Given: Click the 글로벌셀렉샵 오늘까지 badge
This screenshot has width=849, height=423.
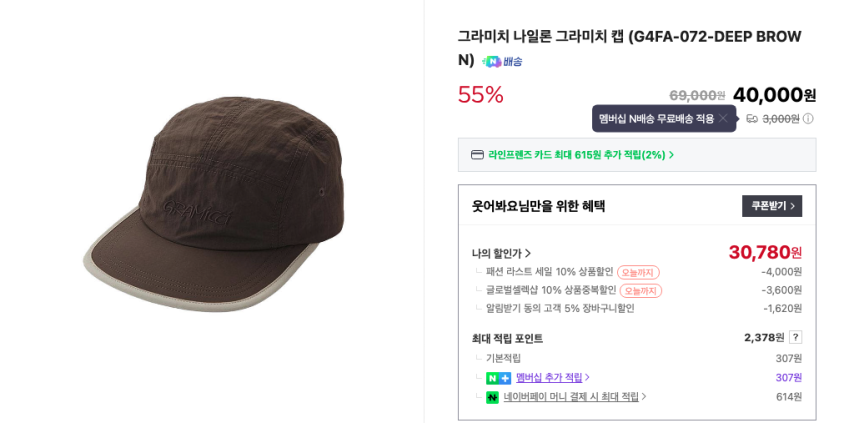Looking at the screenshot, I should click(x=640, y=291).
